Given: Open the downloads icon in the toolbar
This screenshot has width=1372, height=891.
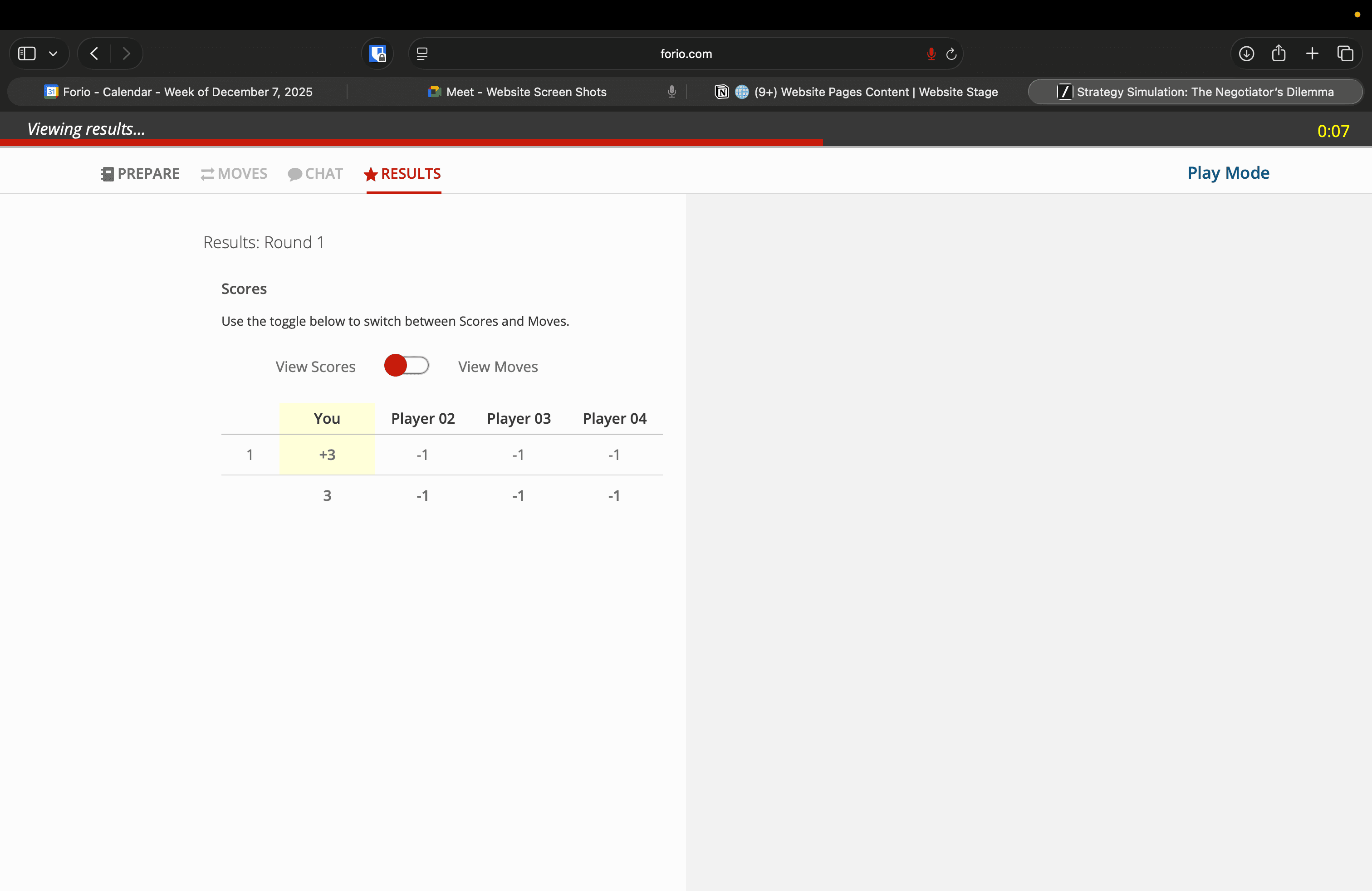Looking at the screenshot, I should click(x=1246, y=54).
